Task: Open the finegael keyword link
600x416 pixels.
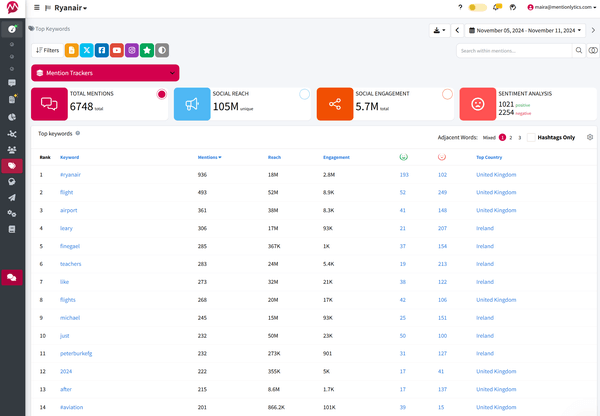Action: coord(70,246)
